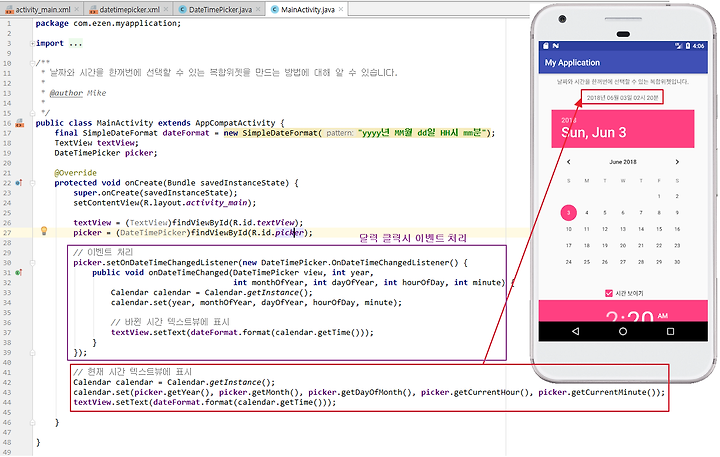Toggle the 시간 보이기 checkbox
The height and width of the screenshot is (457, 720).
click(609, 293)
